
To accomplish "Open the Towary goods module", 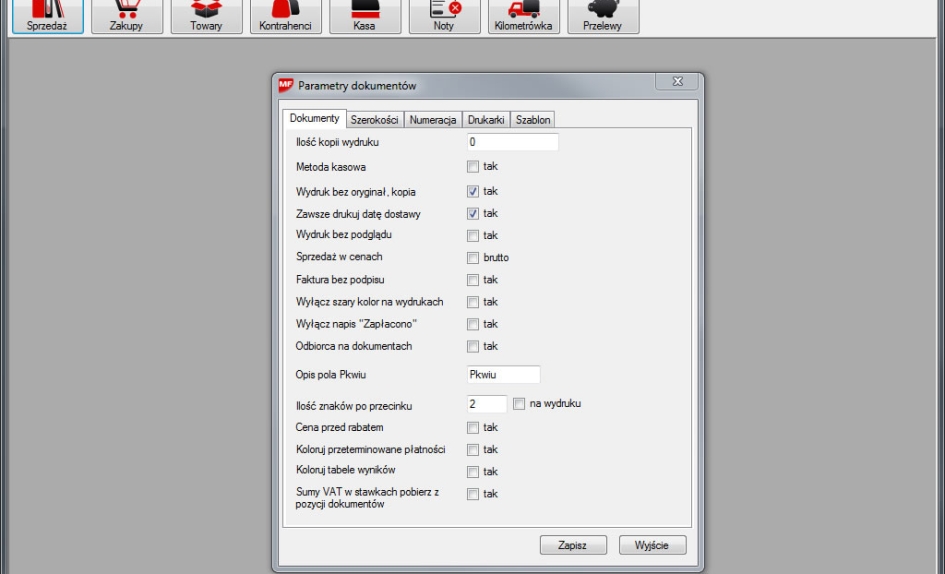I will [206, 16].
